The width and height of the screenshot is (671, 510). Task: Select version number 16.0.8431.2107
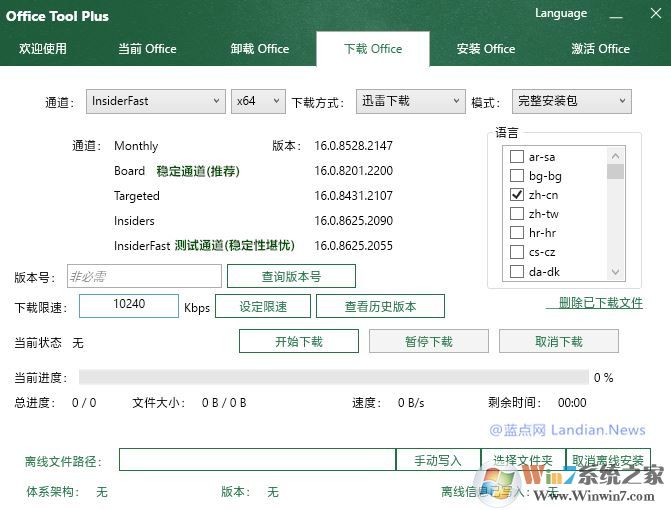tap(353, 196)
